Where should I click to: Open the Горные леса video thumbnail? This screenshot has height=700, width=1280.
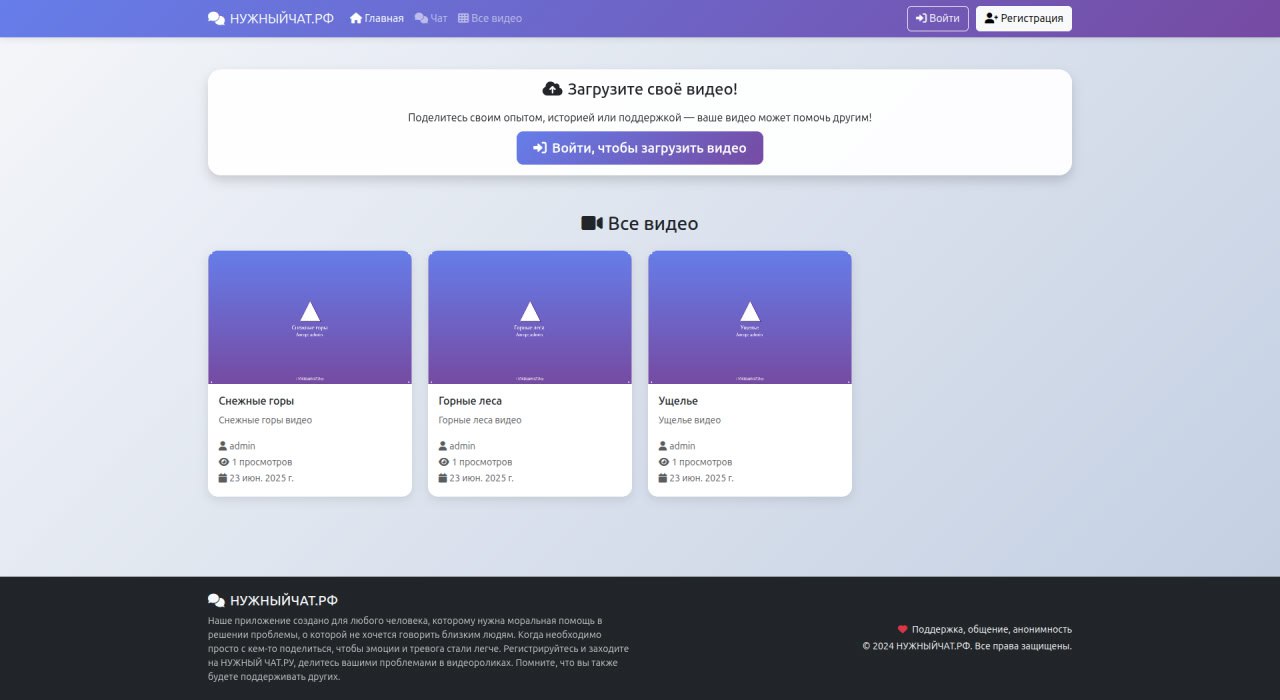coord(530,317)
